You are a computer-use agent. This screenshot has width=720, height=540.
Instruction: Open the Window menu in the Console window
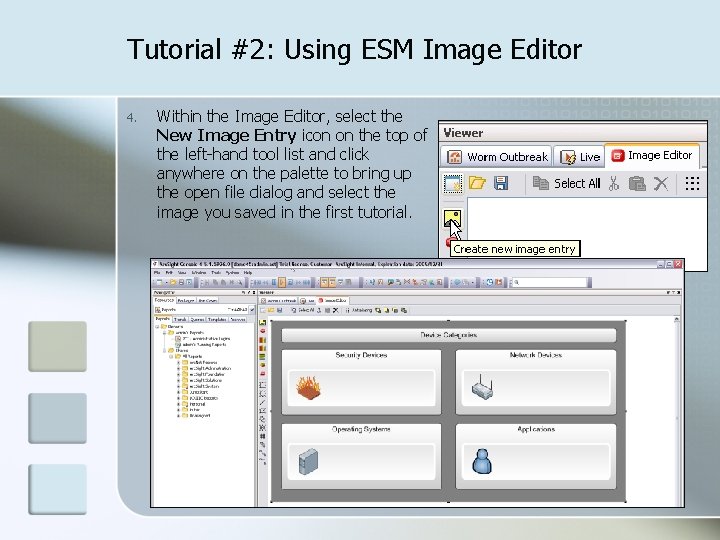[199, 273]
